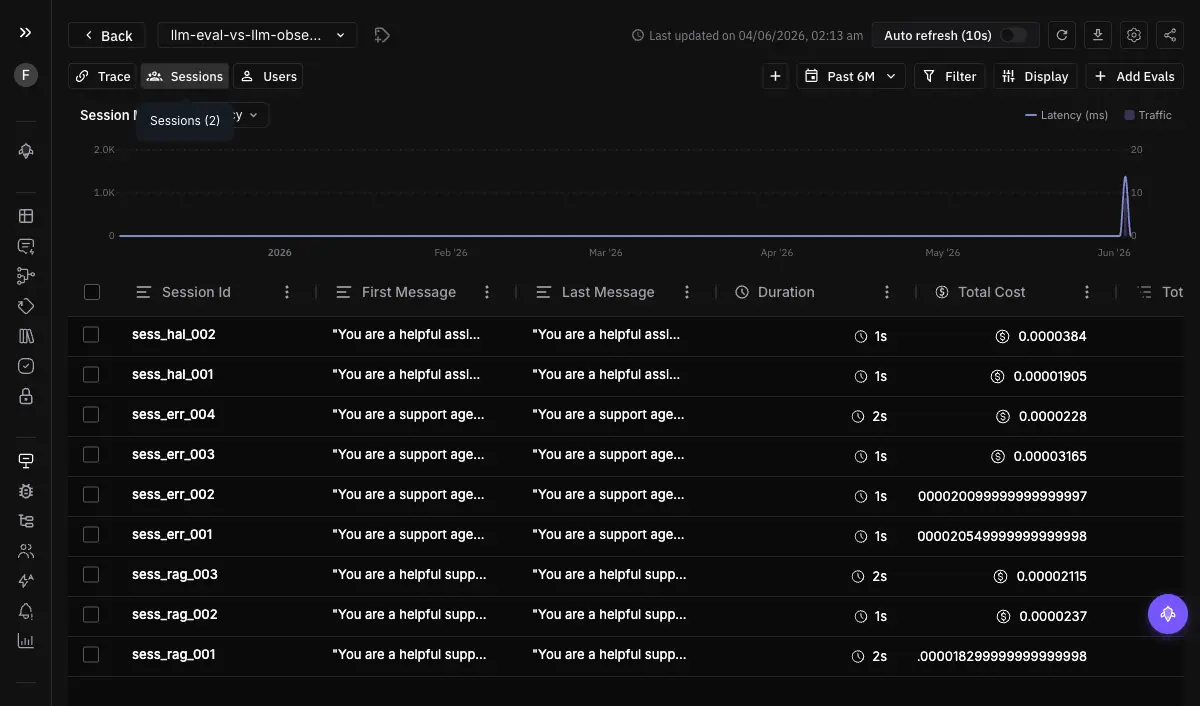This screenshot has width=1200, height=706.
Task: Switch to the Users tab
Action: click(x=268, y=76)
